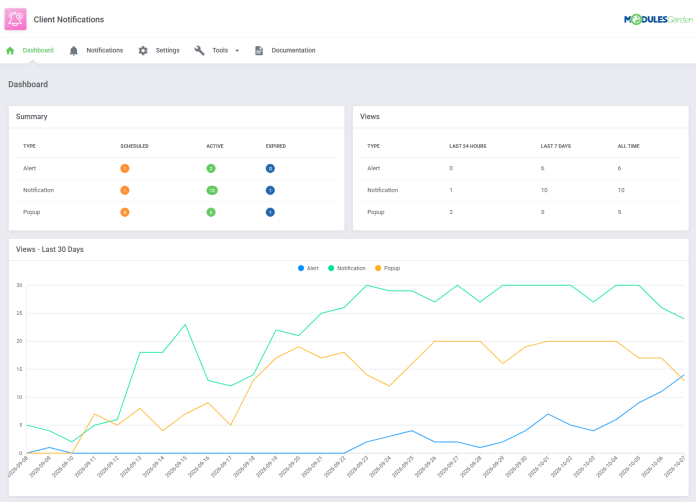Screen dimensions: 696x502
Task: Open the ModulesGarden logo link
Action: click(658, 20)
